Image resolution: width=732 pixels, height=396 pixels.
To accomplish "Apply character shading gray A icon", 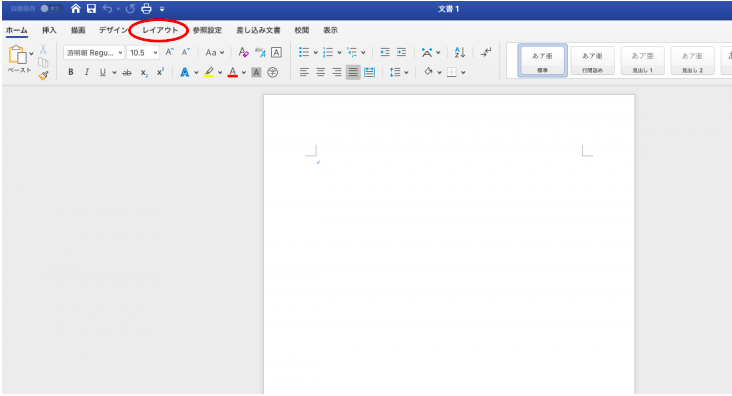I will tap(256, 72).
